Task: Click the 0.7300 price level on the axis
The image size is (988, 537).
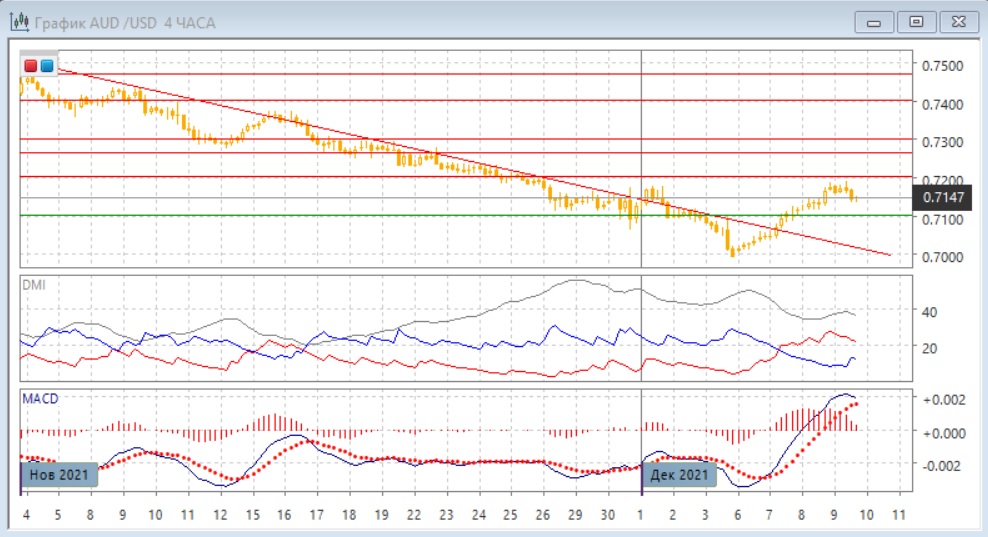Action: click(x=943, y=142)
